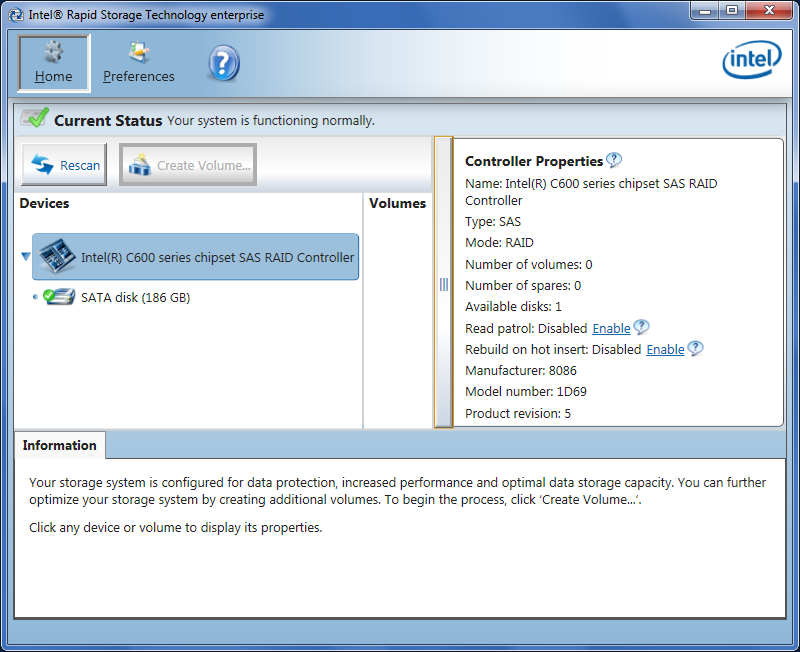The height and width of the screenshot is (652, 800).
Task: Click the app icon in title bar
Action: pos(16,15)
